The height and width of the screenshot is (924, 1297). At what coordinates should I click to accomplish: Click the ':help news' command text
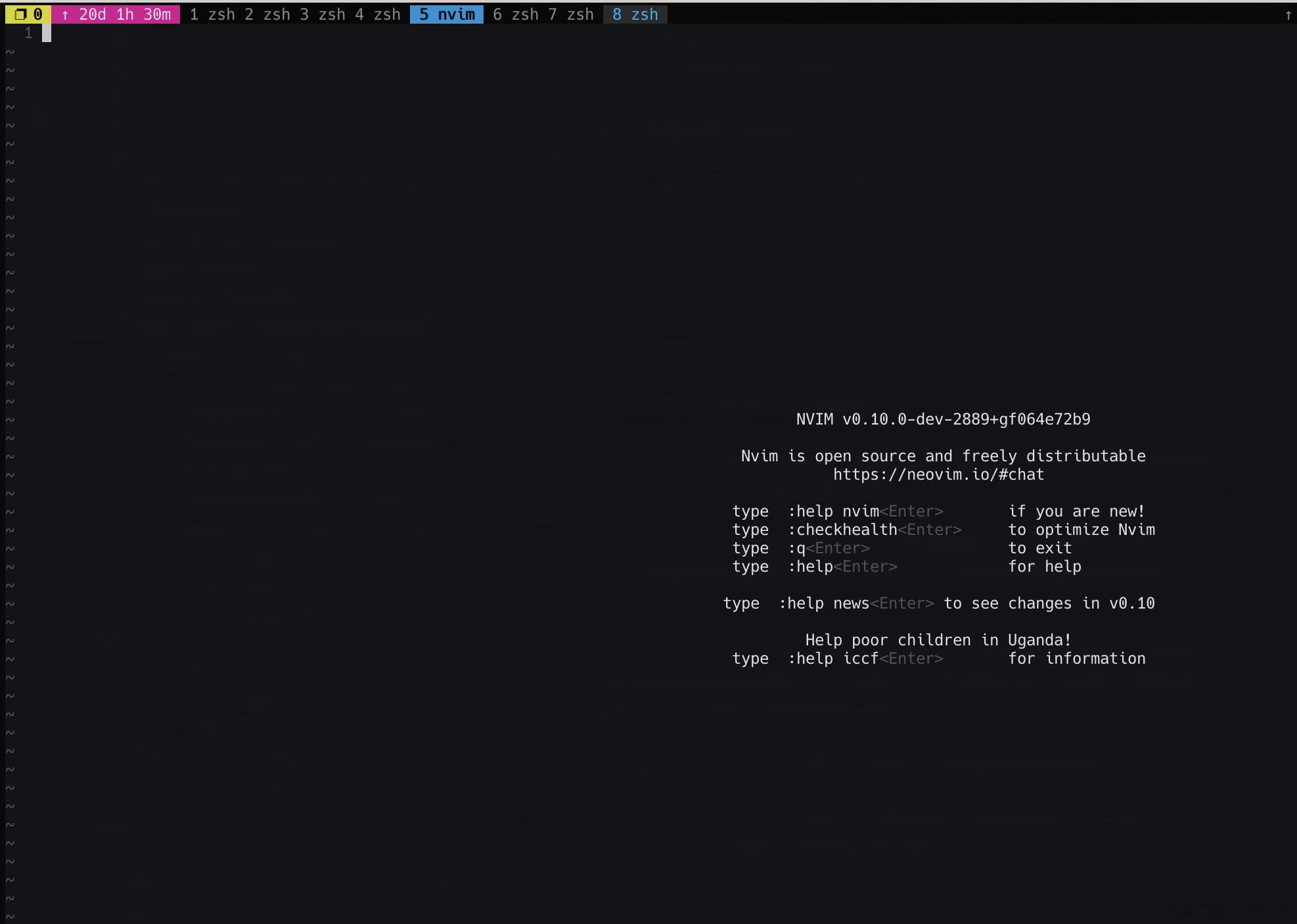point(824,603)
